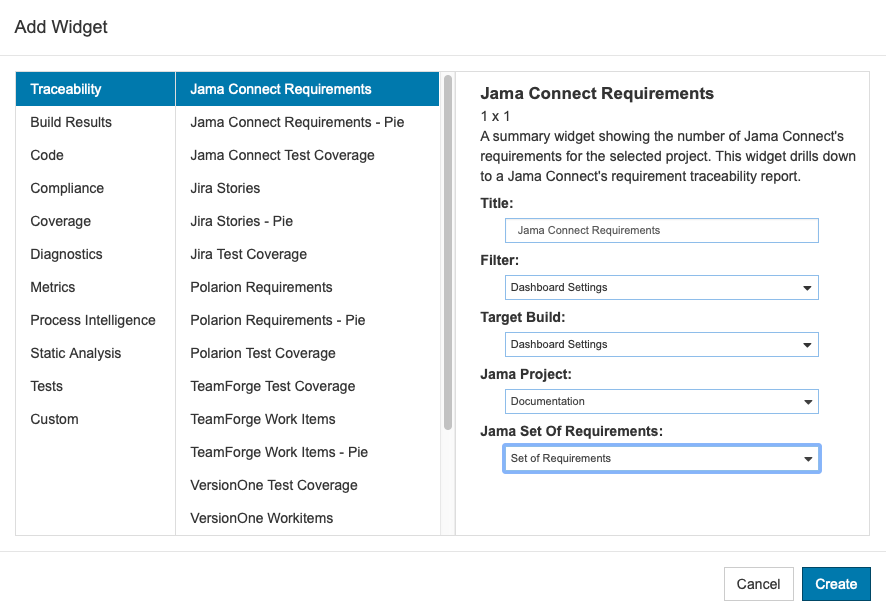This screenshot has height=616, width=886.
Task: Expand the Target Build dropdown
Action: tap(661, 344)
